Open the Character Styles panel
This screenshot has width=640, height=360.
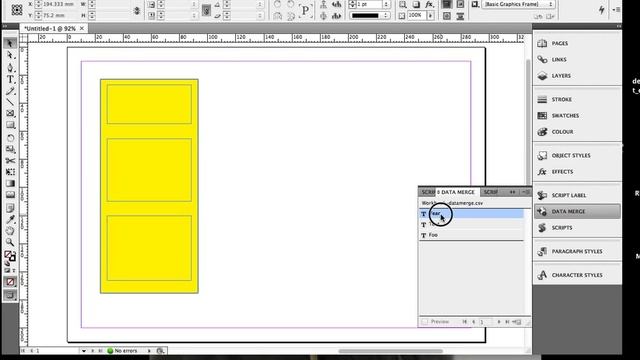(x=577, y=275)
